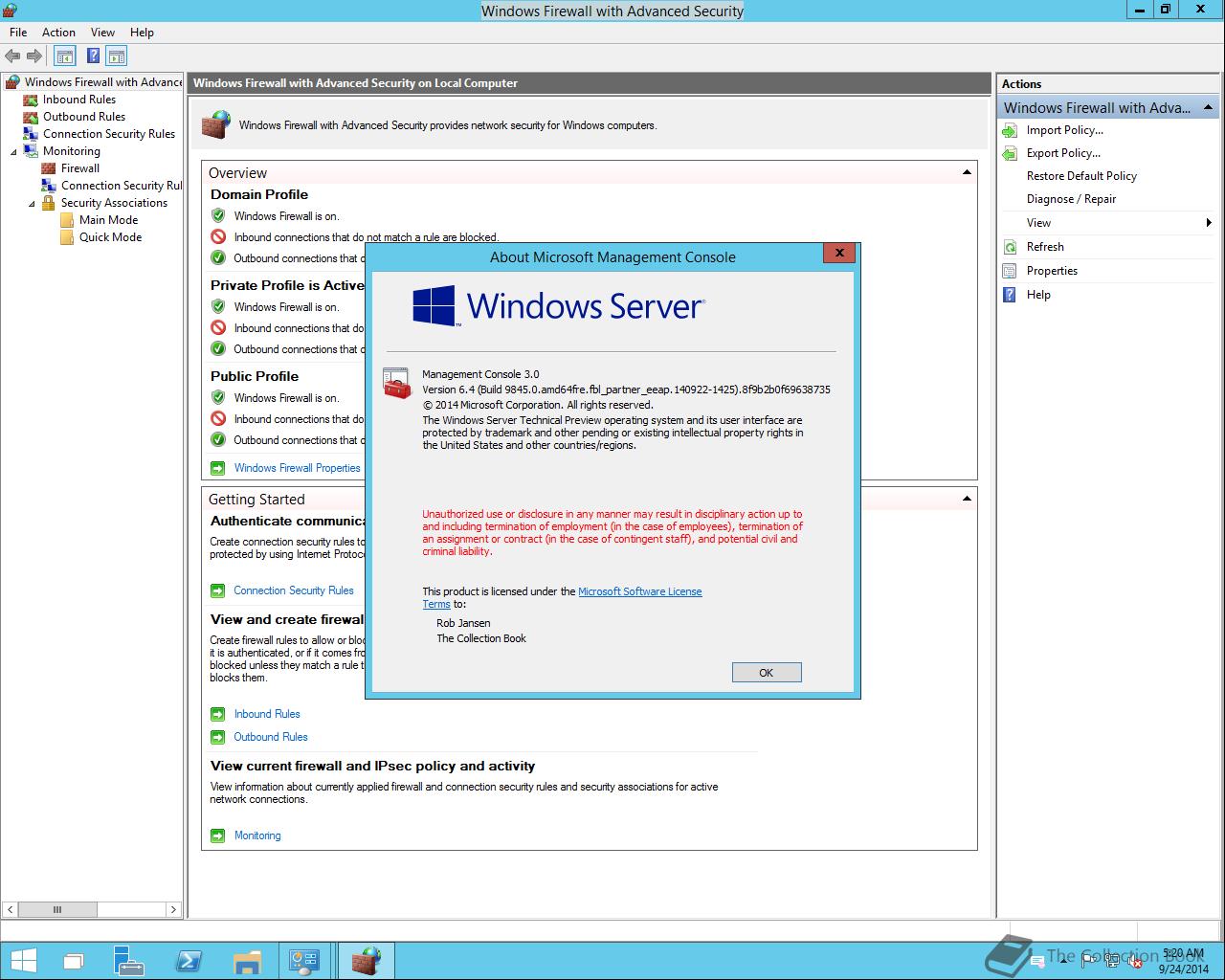Click OK in About dialog
Screen dimensions: 1225x980
coord(767,673)
